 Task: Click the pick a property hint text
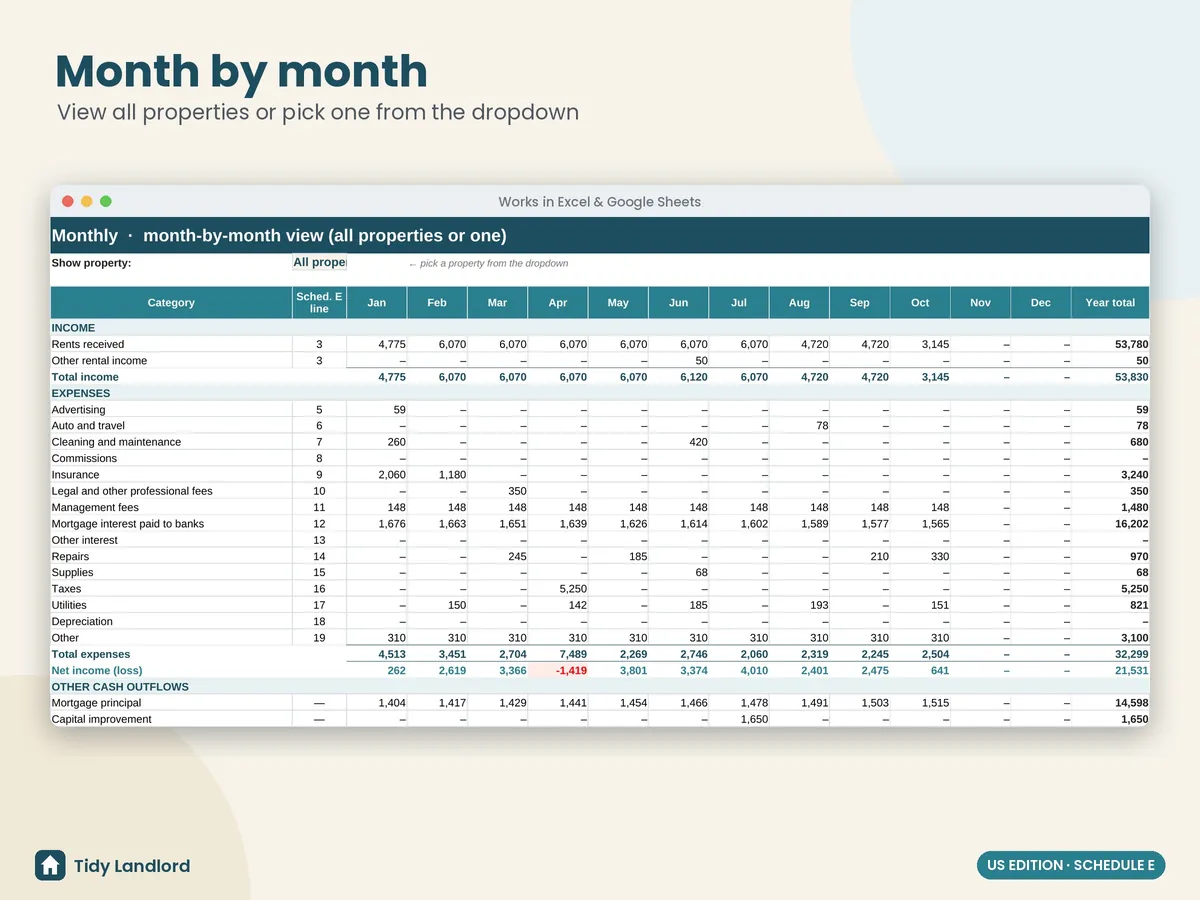[488, 264]
